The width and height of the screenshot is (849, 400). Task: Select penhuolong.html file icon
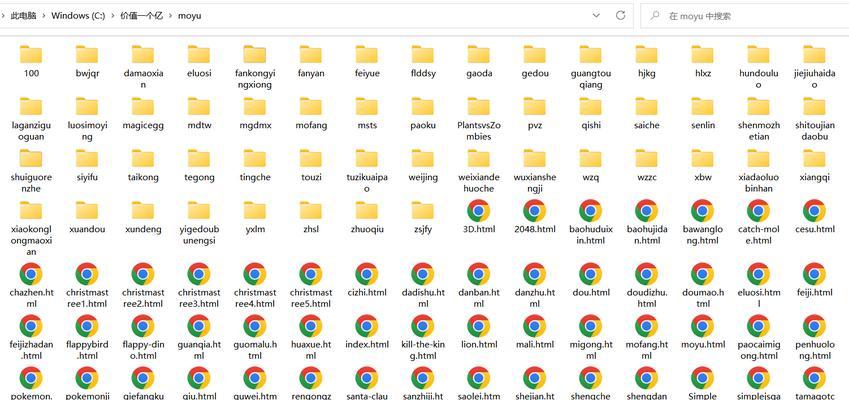pyautogui.click(x=814, y=326)
